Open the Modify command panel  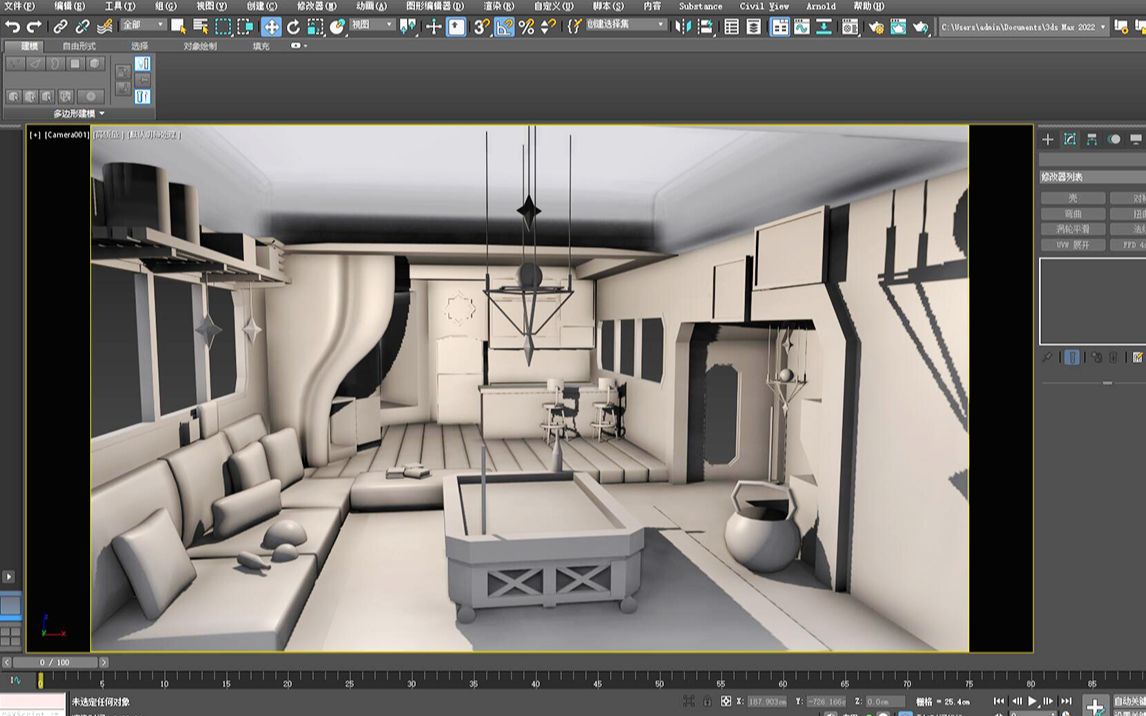coord(1069,139)
